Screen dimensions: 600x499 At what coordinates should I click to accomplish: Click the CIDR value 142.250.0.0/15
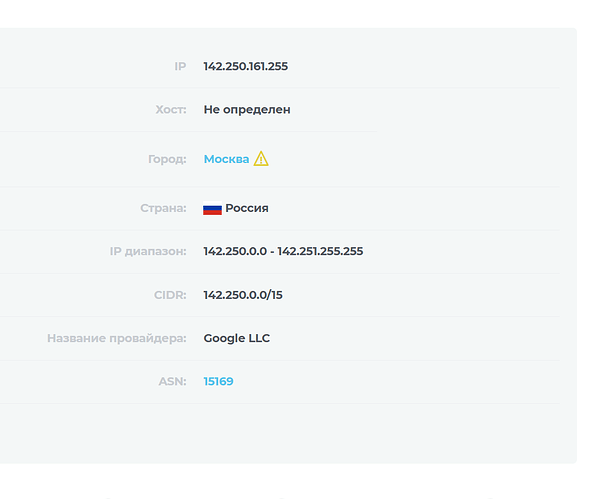tap(243, 295)
